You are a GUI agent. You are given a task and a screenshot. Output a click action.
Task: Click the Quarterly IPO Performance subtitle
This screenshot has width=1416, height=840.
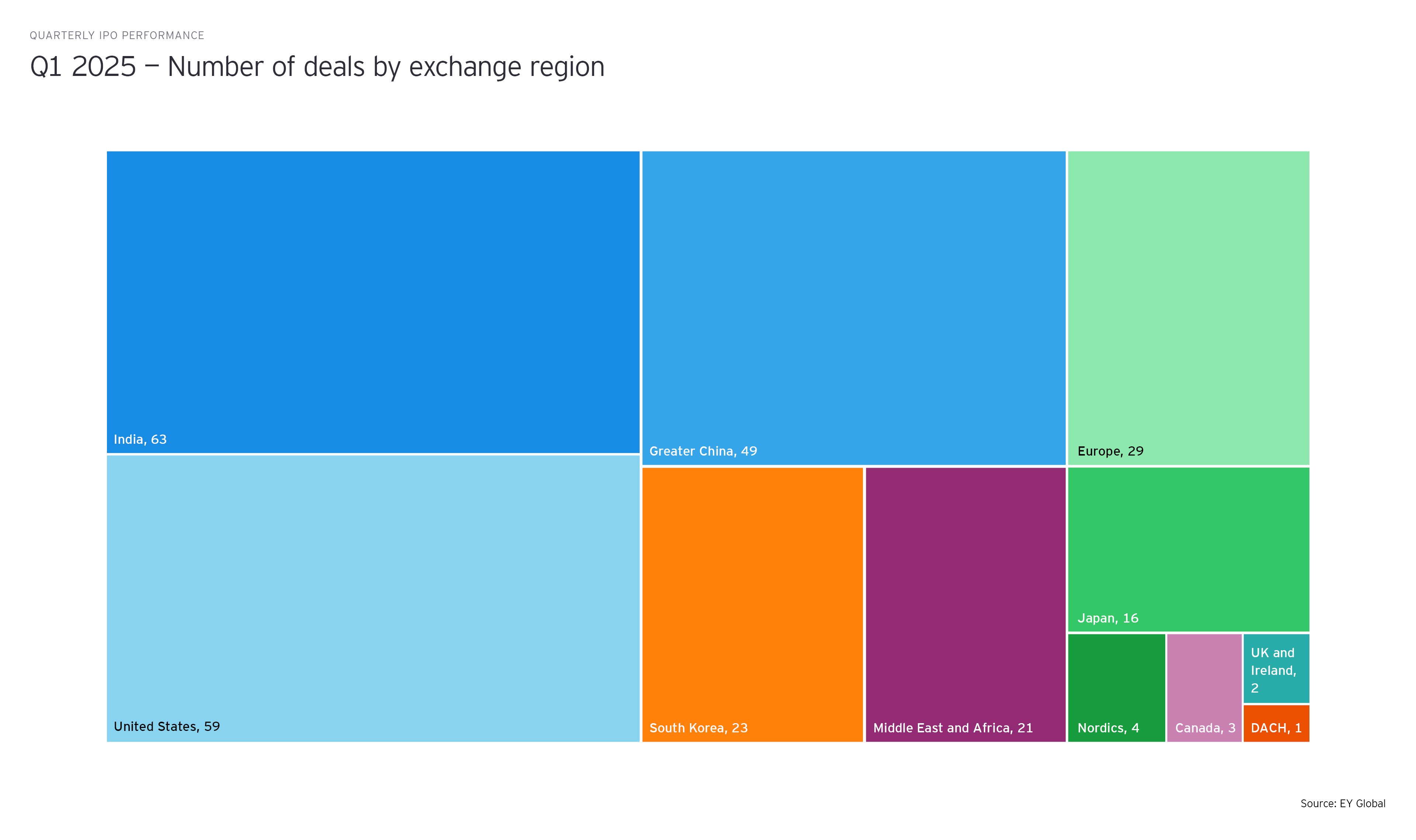(x=117, y=36)
